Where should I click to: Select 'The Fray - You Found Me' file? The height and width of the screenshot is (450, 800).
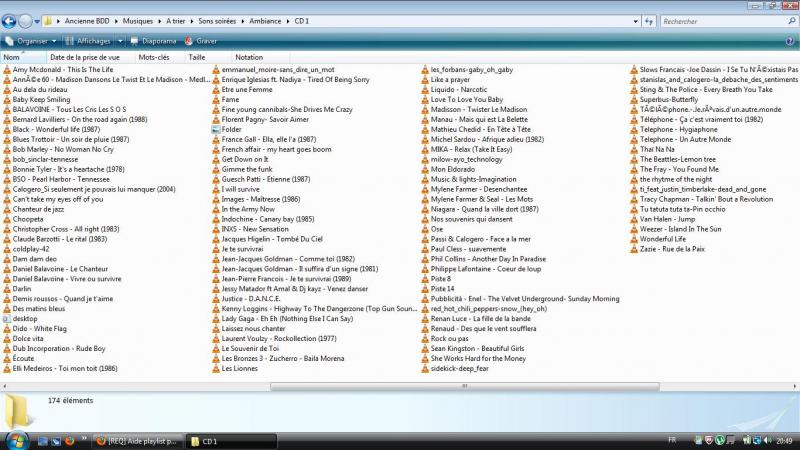point(674,169)
